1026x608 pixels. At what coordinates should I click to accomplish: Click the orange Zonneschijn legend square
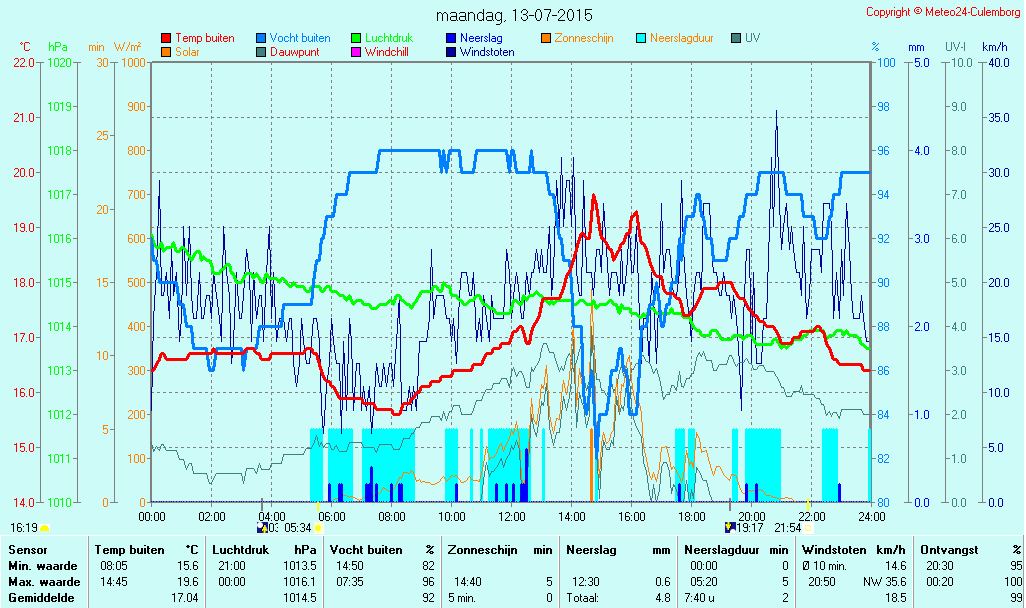pyautogui.click(x=546, y=39)
